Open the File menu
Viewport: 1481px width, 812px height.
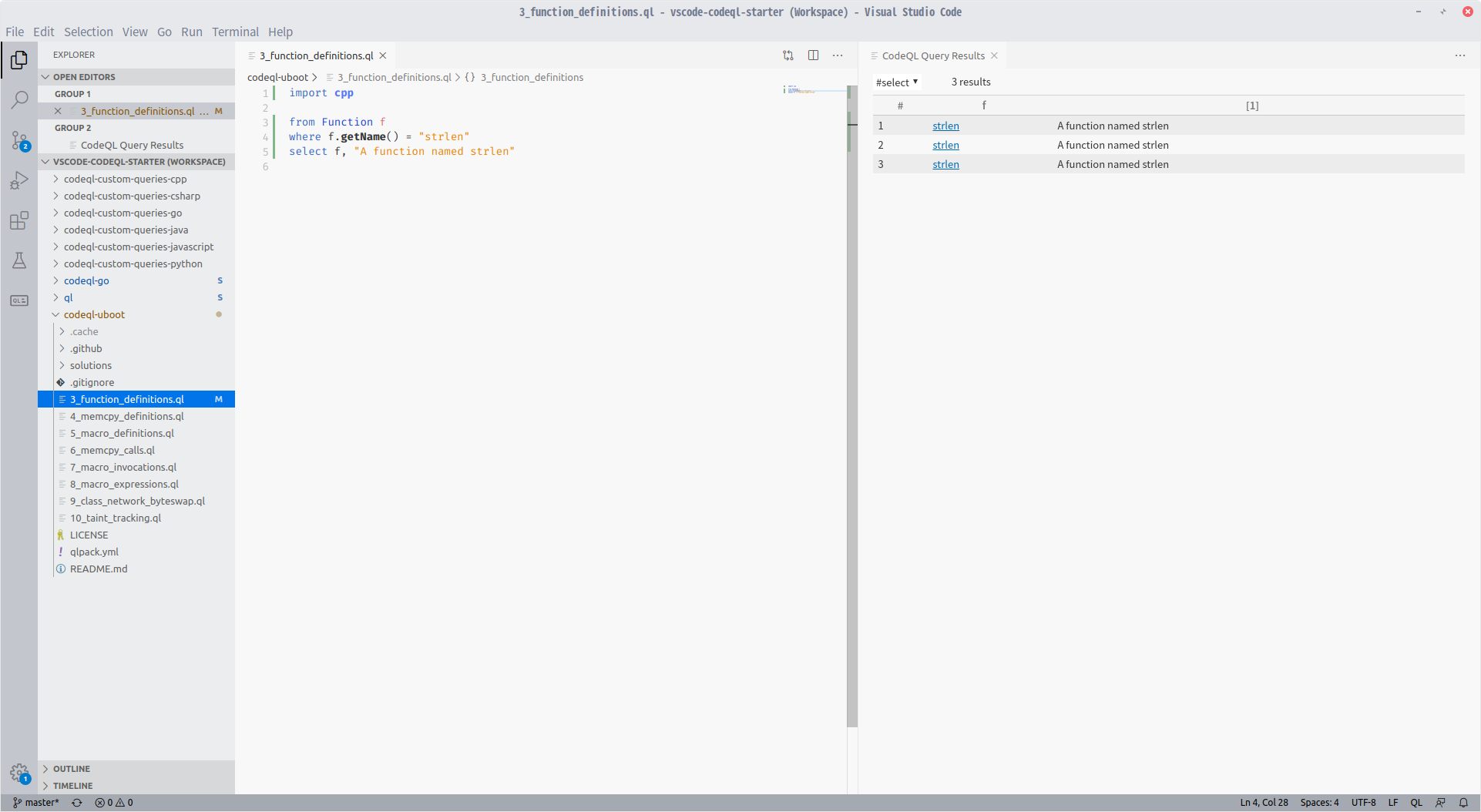coord(15,32)
